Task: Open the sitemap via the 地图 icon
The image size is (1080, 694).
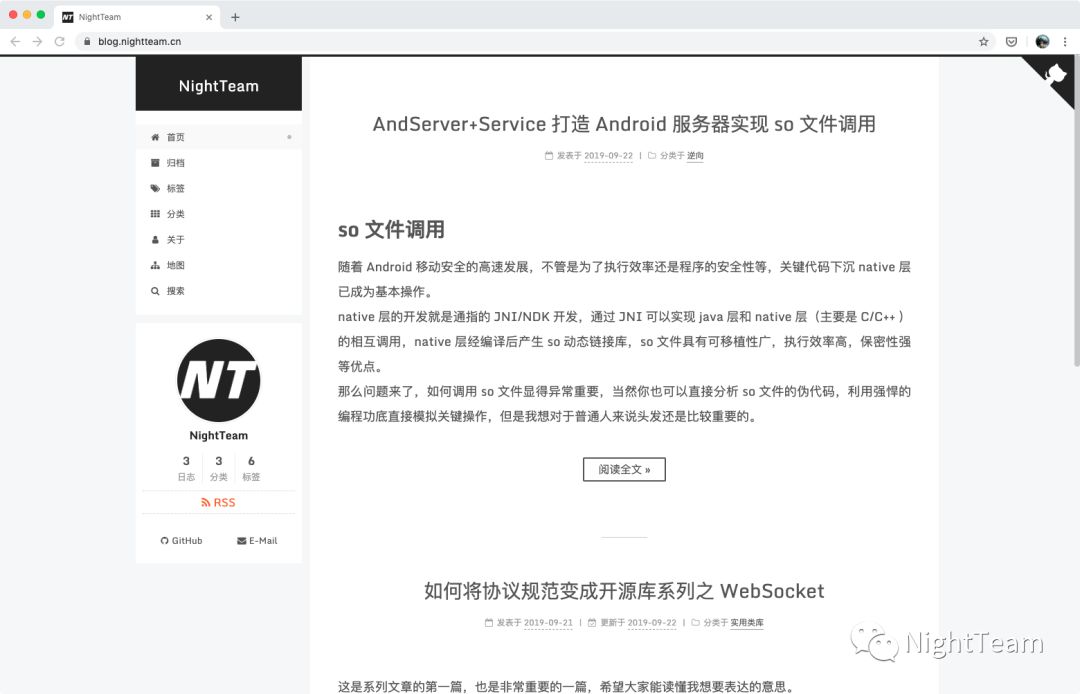Action: coord(156,265)
